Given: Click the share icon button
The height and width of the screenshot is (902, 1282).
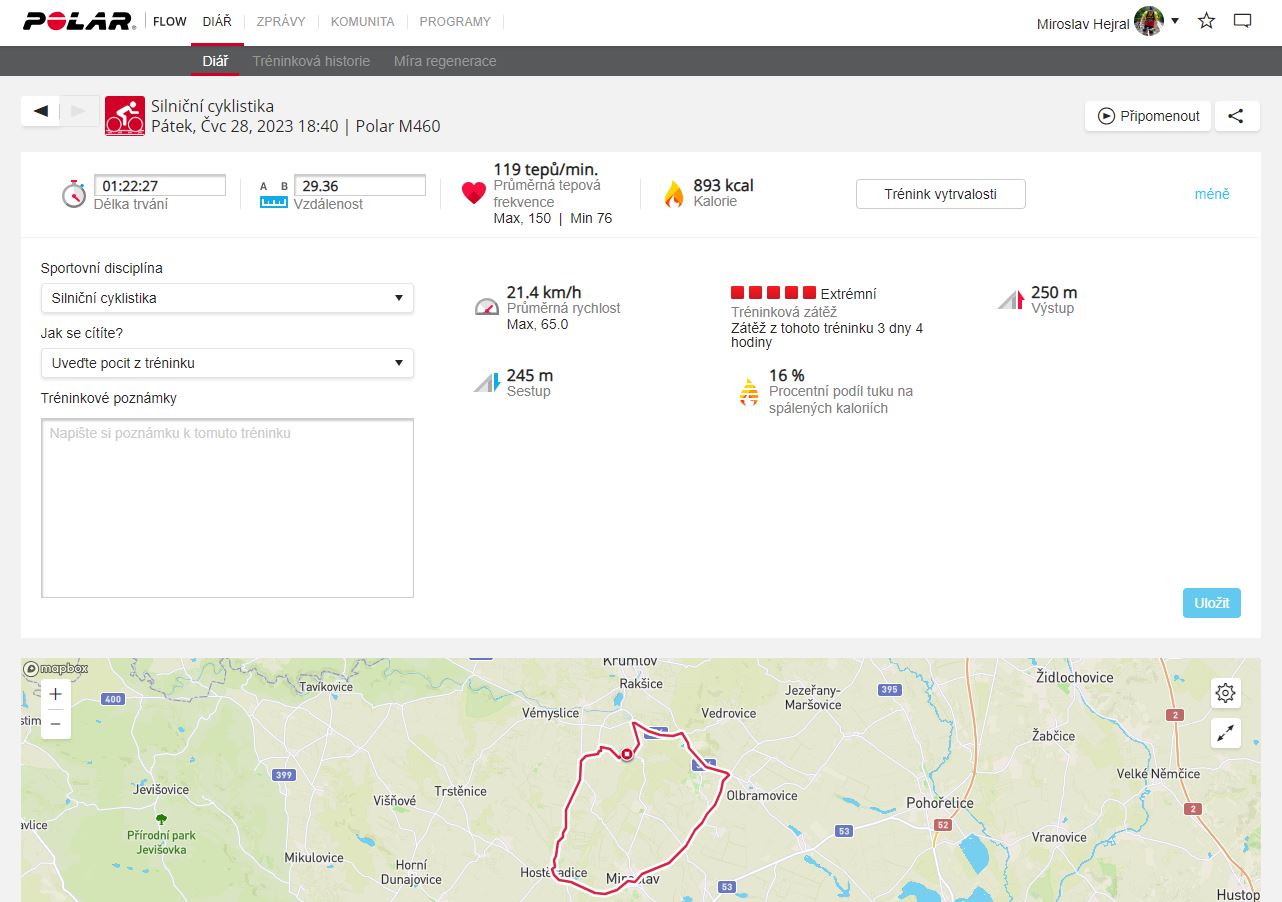Looking at the screenshot, I should pyautogui.click(x=1237, y=116).
